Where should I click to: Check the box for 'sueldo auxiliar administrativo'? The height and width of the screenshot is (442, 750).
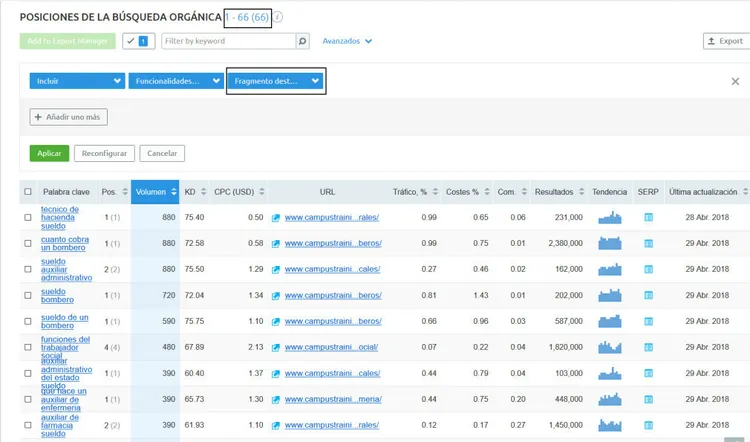(28, 269)
